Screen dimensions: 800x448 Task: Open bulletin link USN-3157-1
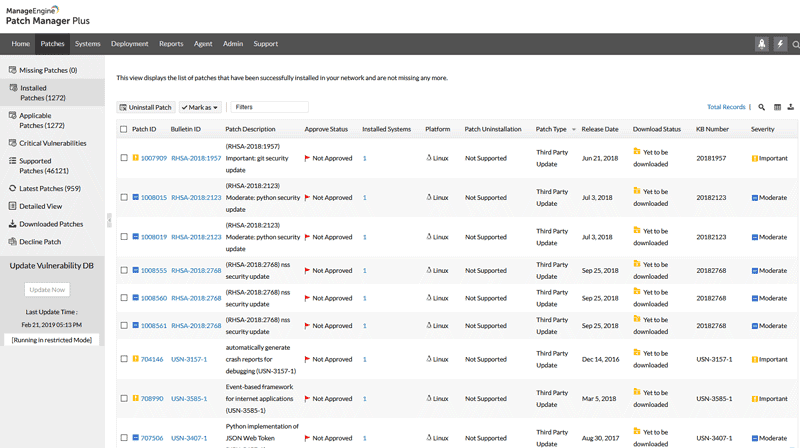pyautogui.click(x=189, y=359)
